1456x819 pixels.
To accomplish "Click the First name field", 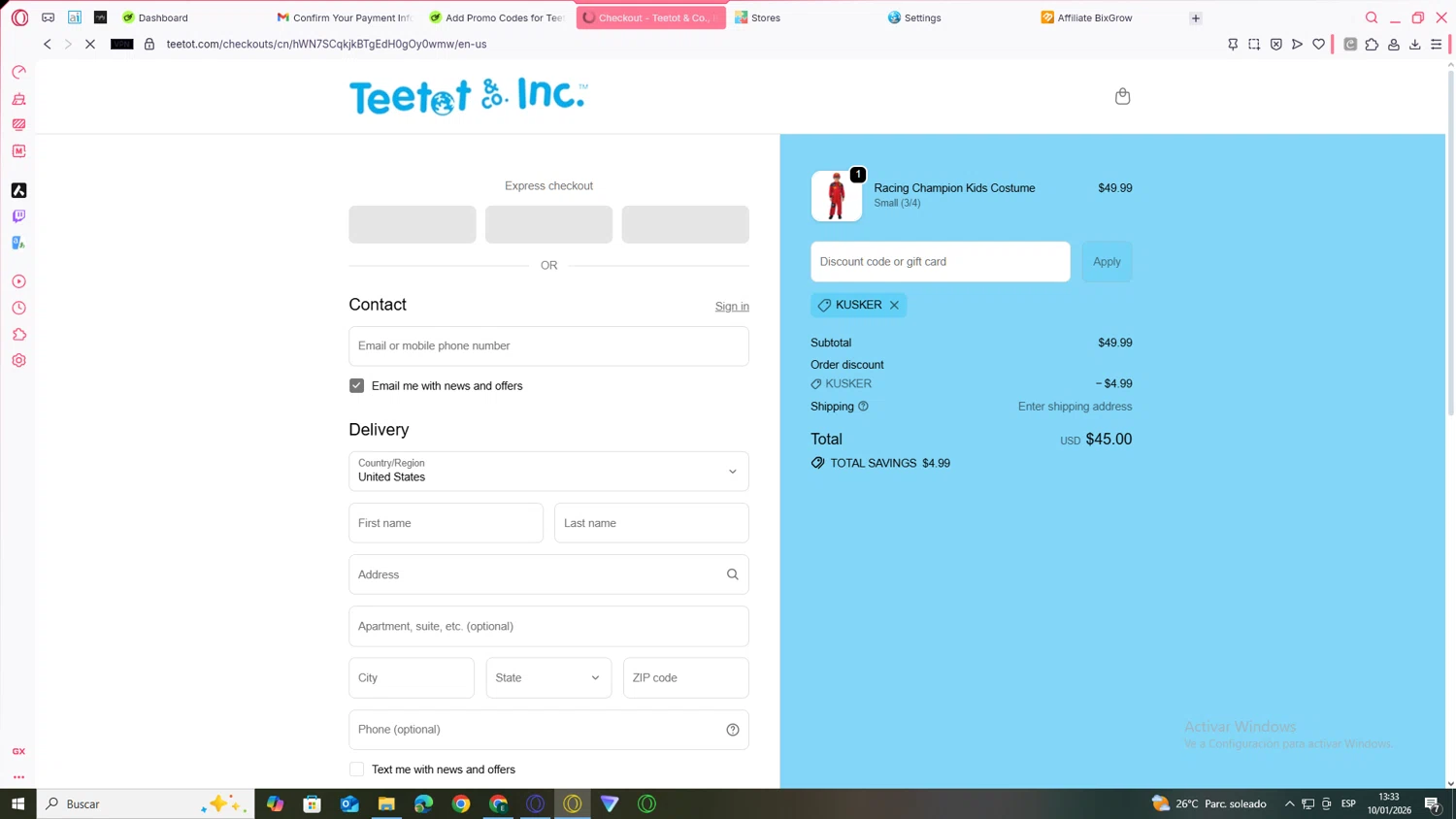I will click(446, 523).
